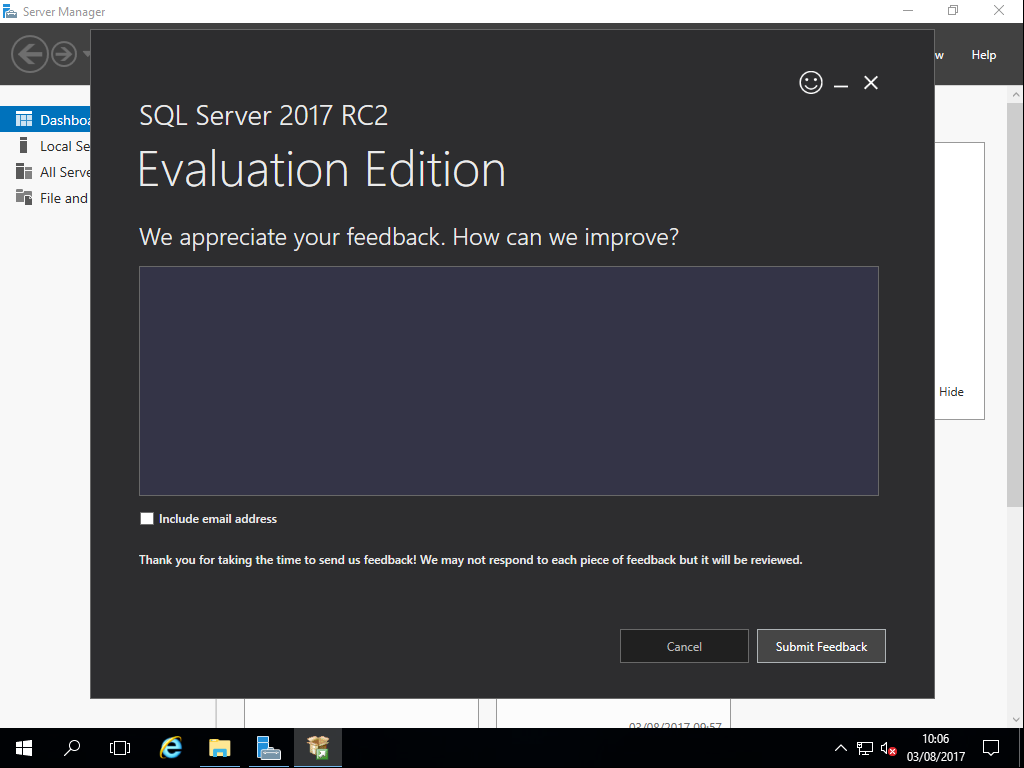This screenshot has width=1024, height=768.
Task: Open Task View from the taskbar
Action: tap(120, 747)
